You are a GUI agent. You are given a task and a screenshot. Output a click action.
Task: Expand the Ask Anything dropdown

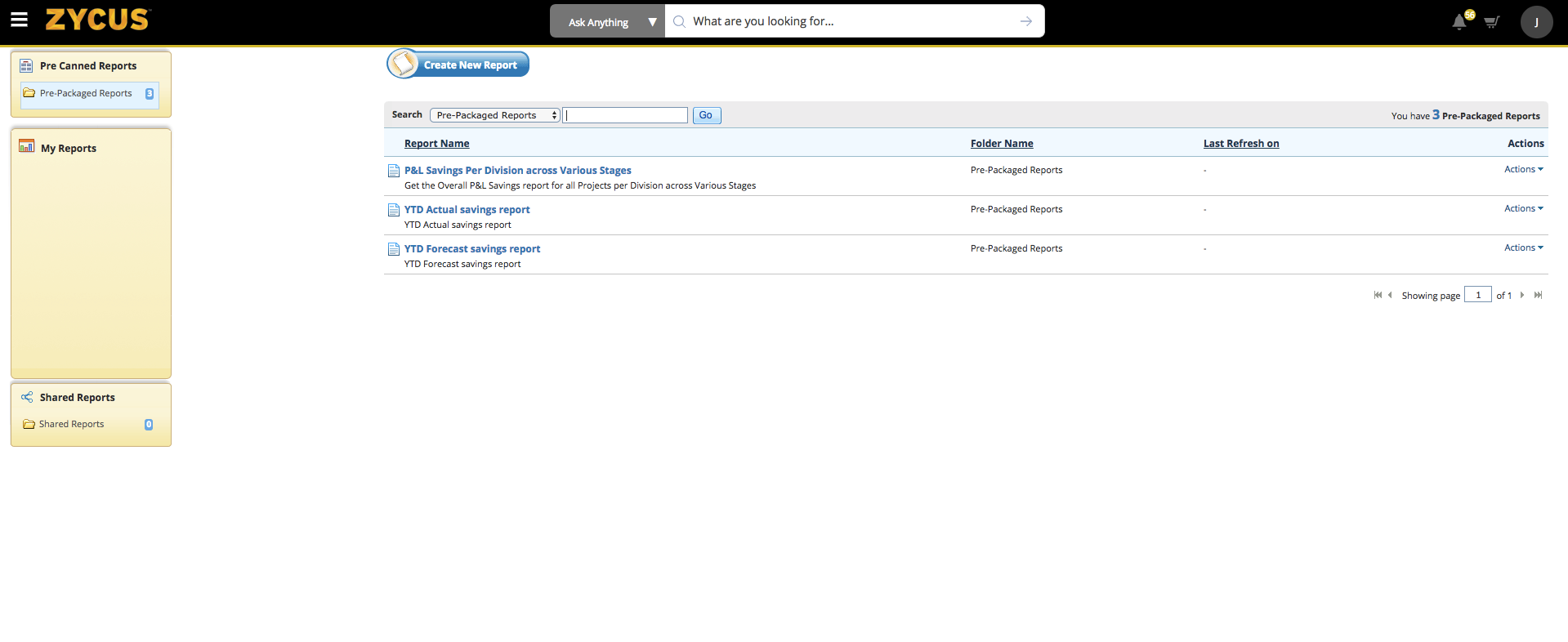(651, 22)
